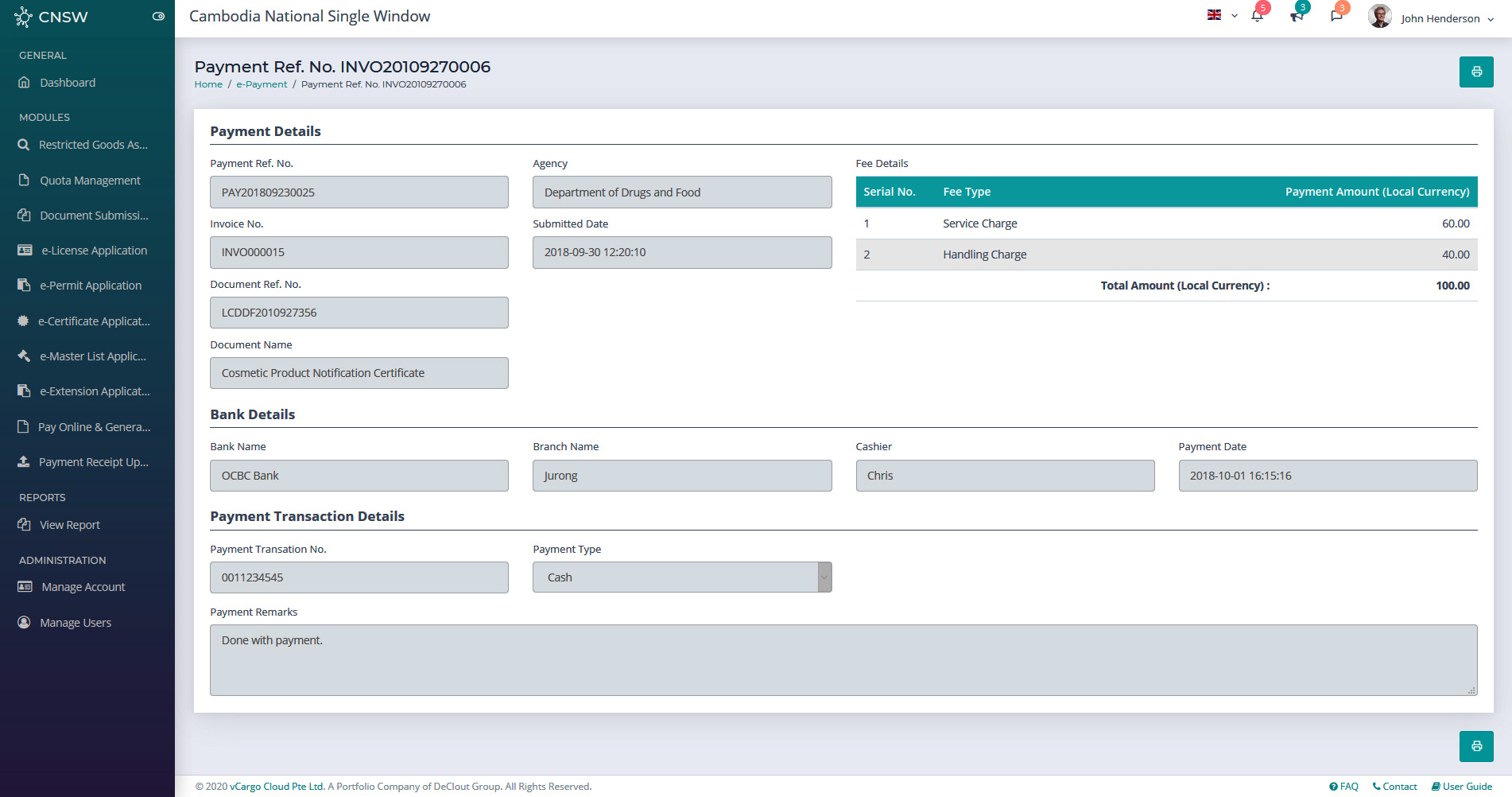Click the e-Payment breadcrumb link
Screen dimensions: 1512x797
(x=262, y=84)
